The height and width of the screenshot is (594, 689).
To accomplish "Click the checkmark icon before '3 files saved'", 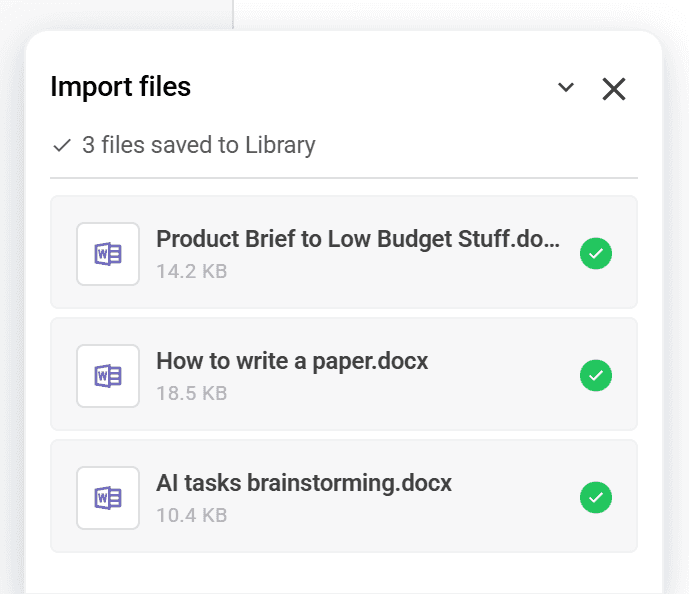I will tap(62, 146).
